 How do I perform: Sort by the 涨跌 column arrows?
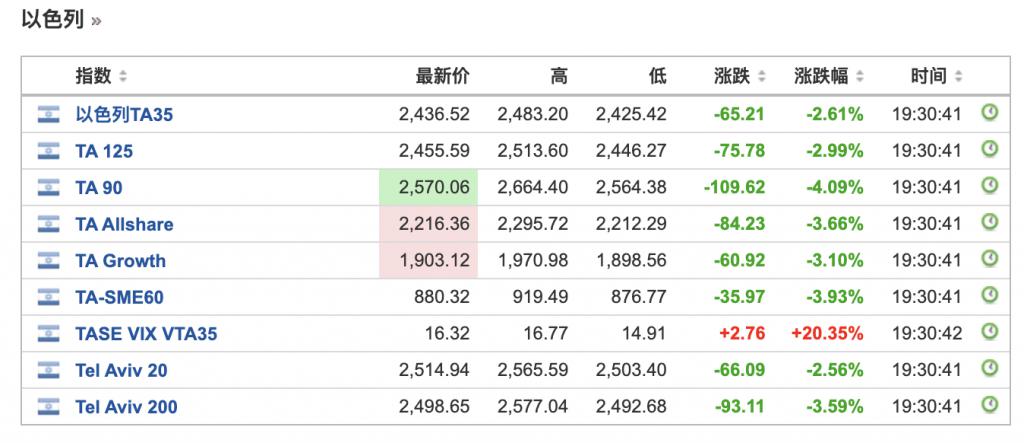coord(761,76)
